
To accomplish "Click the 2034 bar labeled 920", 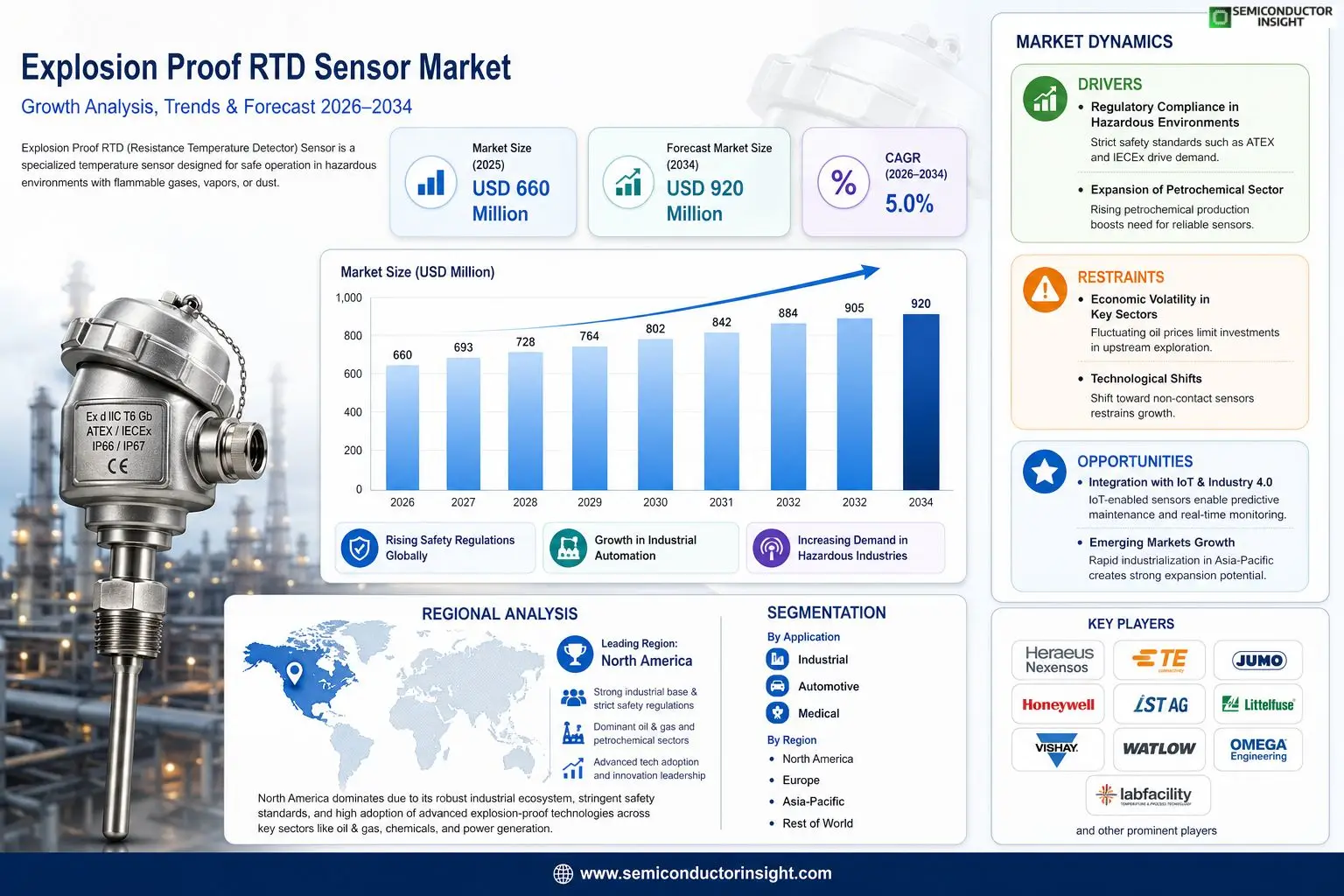I will click(x=920, y=402).
